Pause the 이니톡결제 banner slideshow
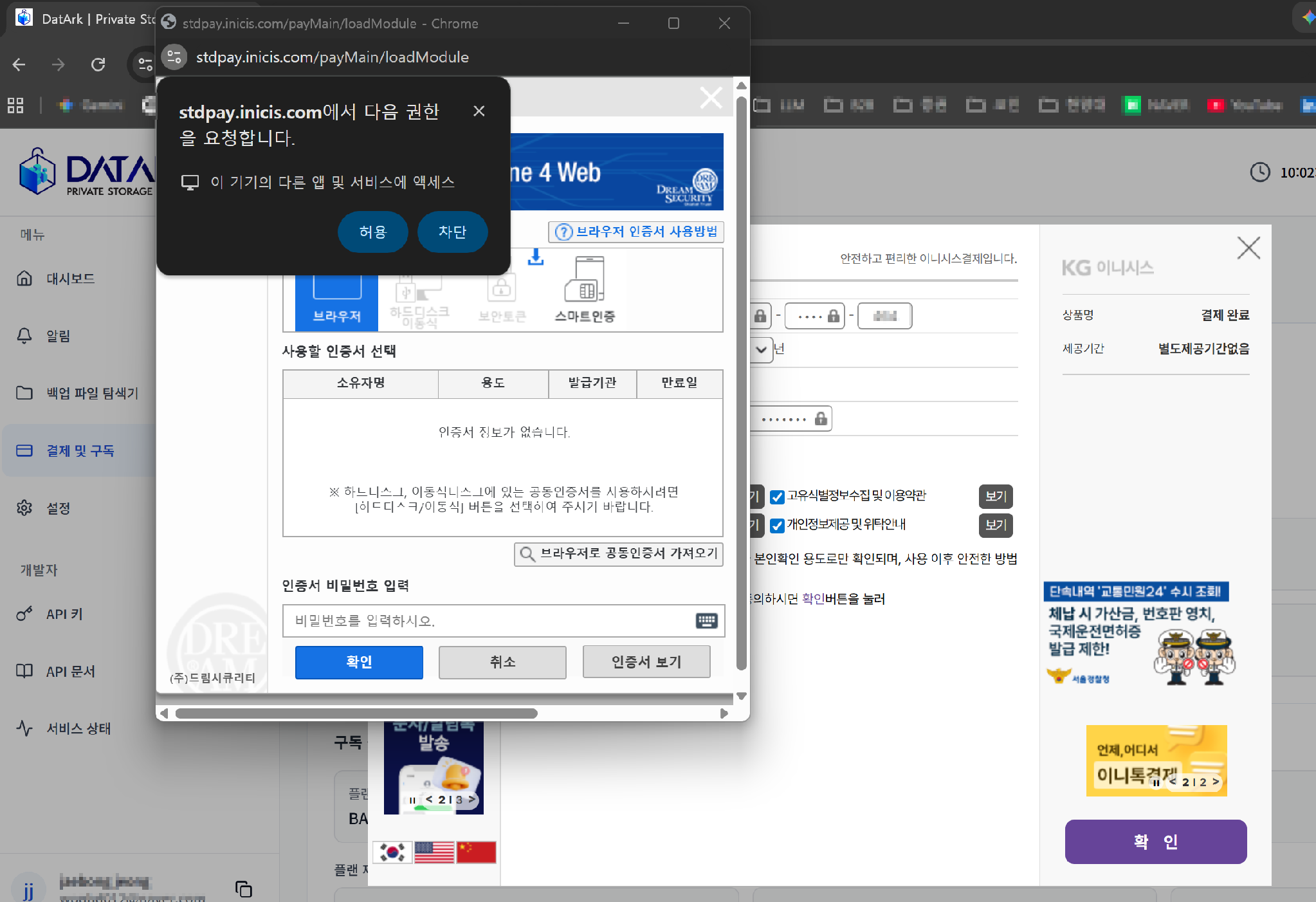1316x902 pixels. 1156,782
